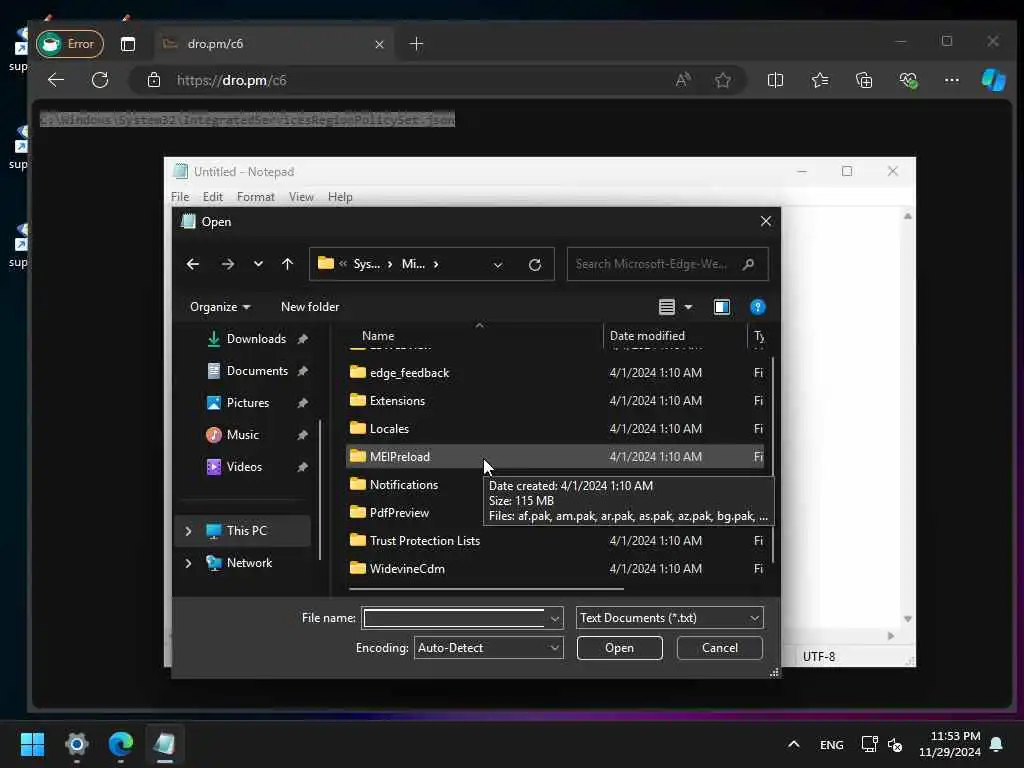Open the Copilot sidebar icon
Screen dimensions: 1024x768
point(993,80)
